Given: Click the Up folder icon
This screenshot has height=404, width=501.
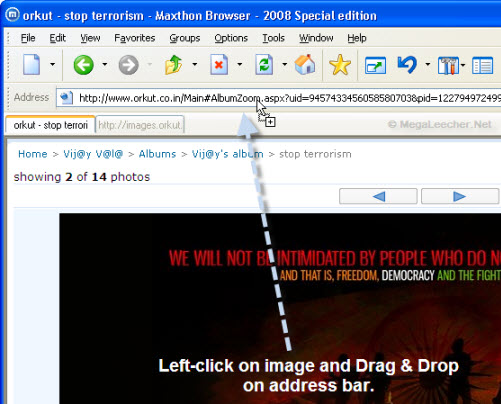Looking at the screenshot, I should pos(174,64).
